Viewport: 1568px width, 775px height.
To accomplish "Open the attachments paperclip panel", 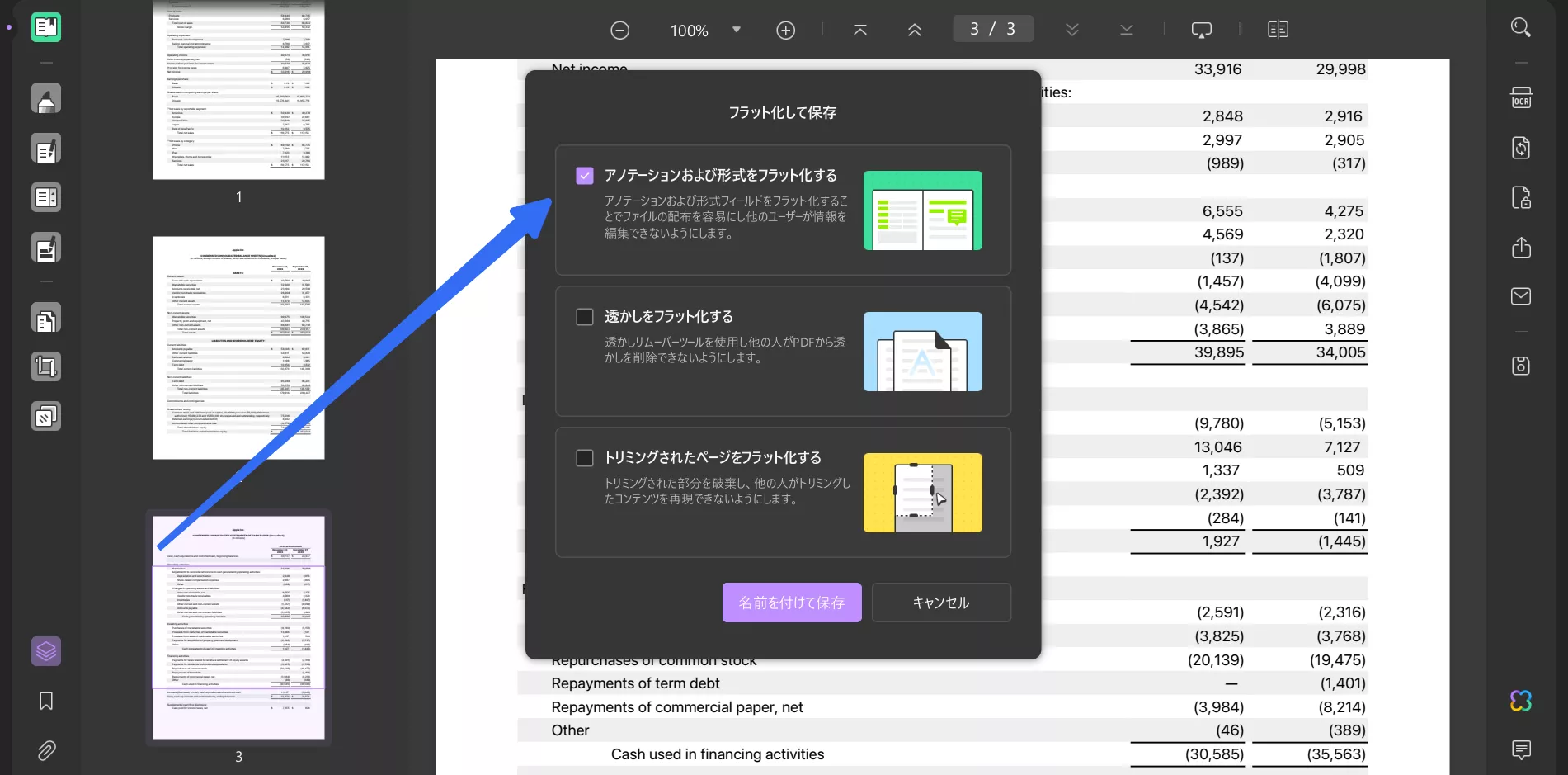I will click(46, 750).
